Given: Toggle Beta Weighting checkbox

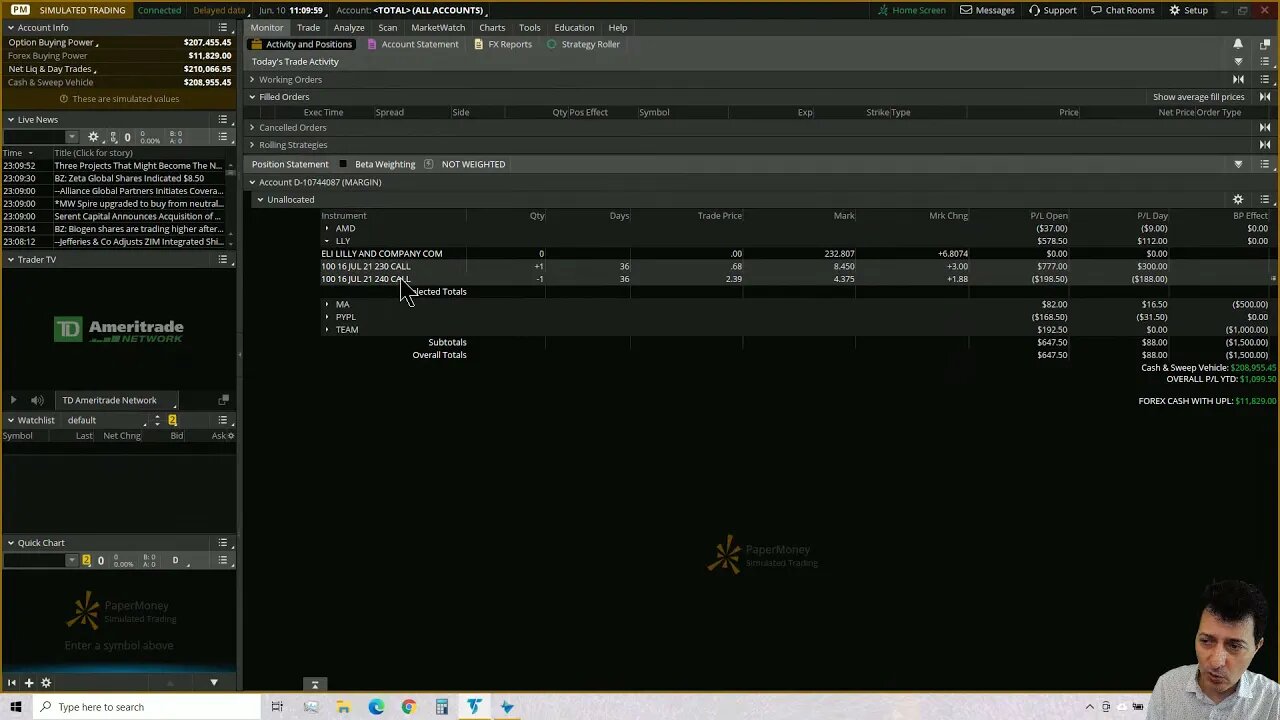Looking at the screenshot, I should coord(343,164).
